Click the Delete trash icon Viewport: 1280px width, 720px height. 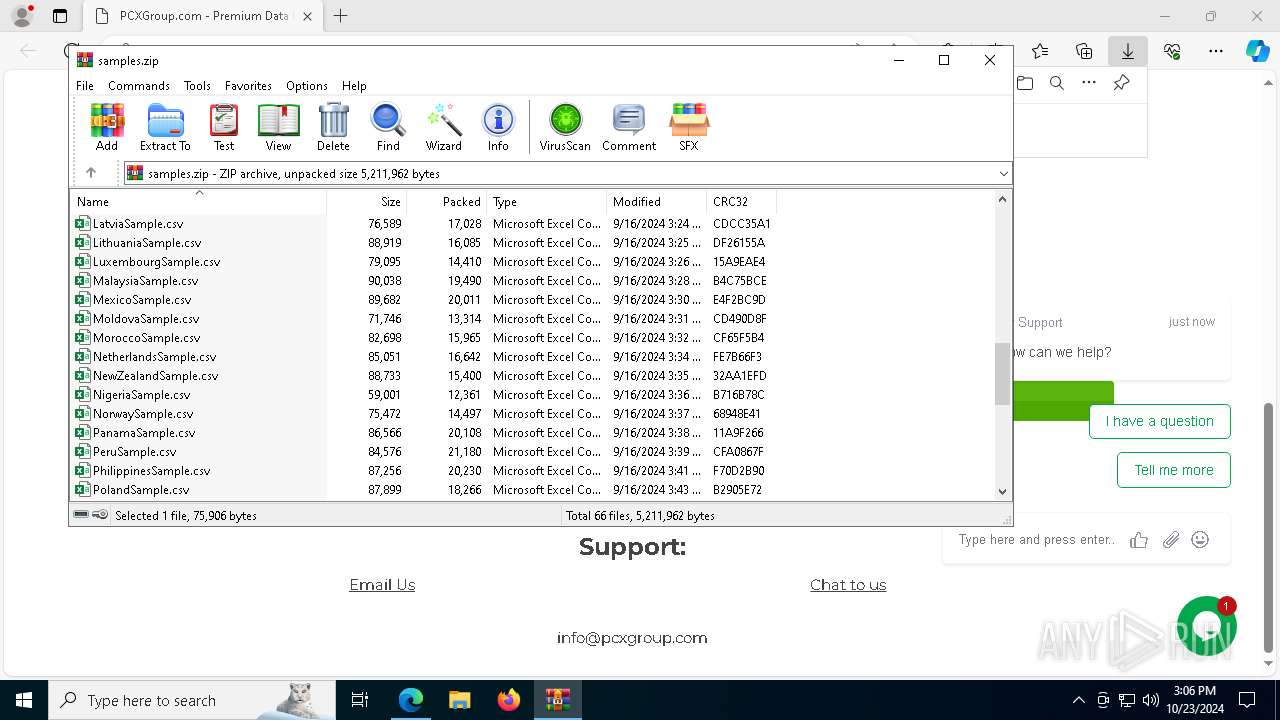click(x=333, y=127)
